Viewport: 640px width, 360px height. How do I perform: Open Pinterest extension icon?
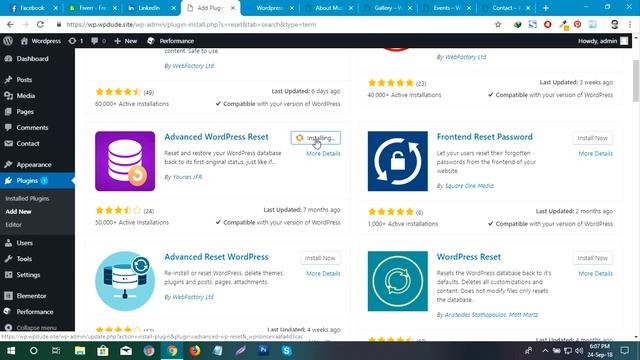pyautogui.click(x=578, y=24)
